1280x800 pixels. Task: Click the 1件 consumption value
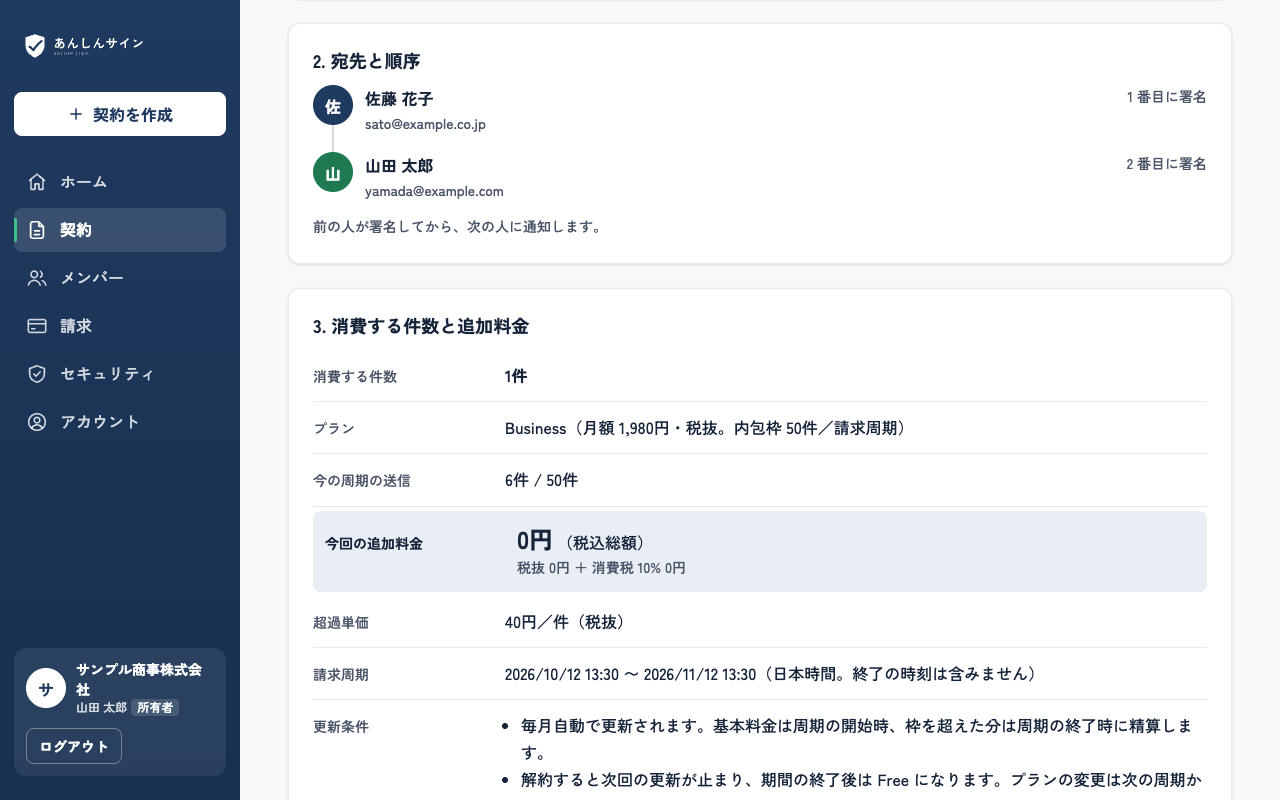(516, 376)
